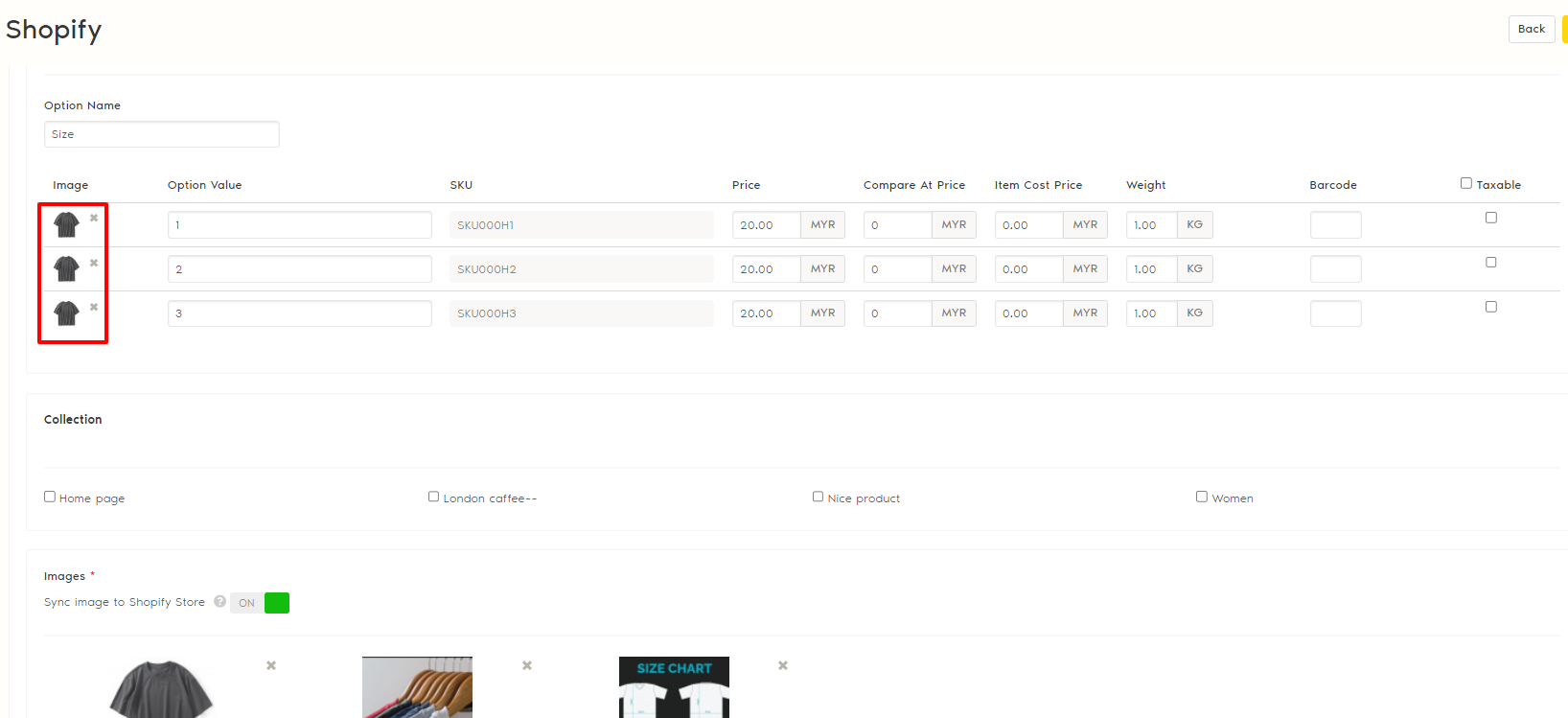Edit Compare At Price for SKU000H2 row

point(898,269)
